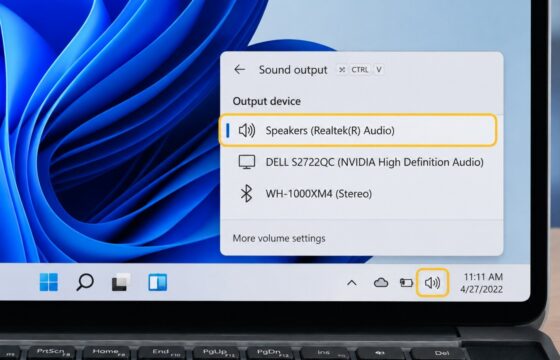
Task: Expand hidden tray icons chevron
Action: pyautogui.click(x=352, y=283)
